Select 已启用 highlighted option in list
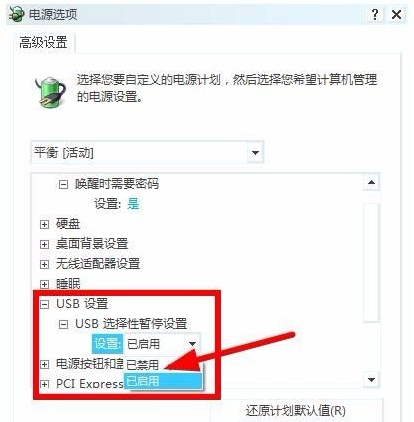The image size is (414, 422). [x=163, y=381]
